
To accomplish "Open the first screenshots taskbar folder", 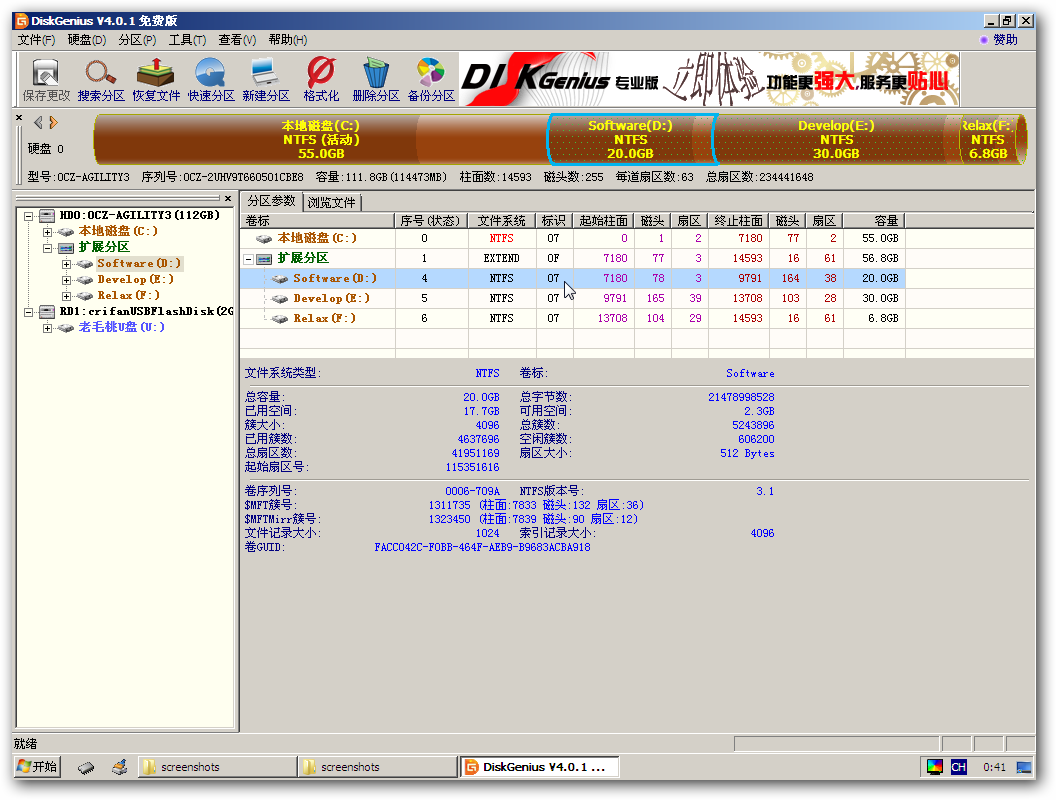I will [218, 767].
